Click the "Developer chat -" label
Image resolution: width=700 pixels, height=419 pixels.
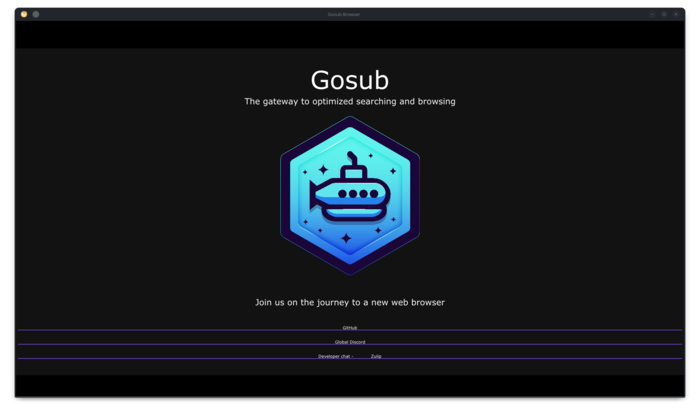tap(335, 356)
